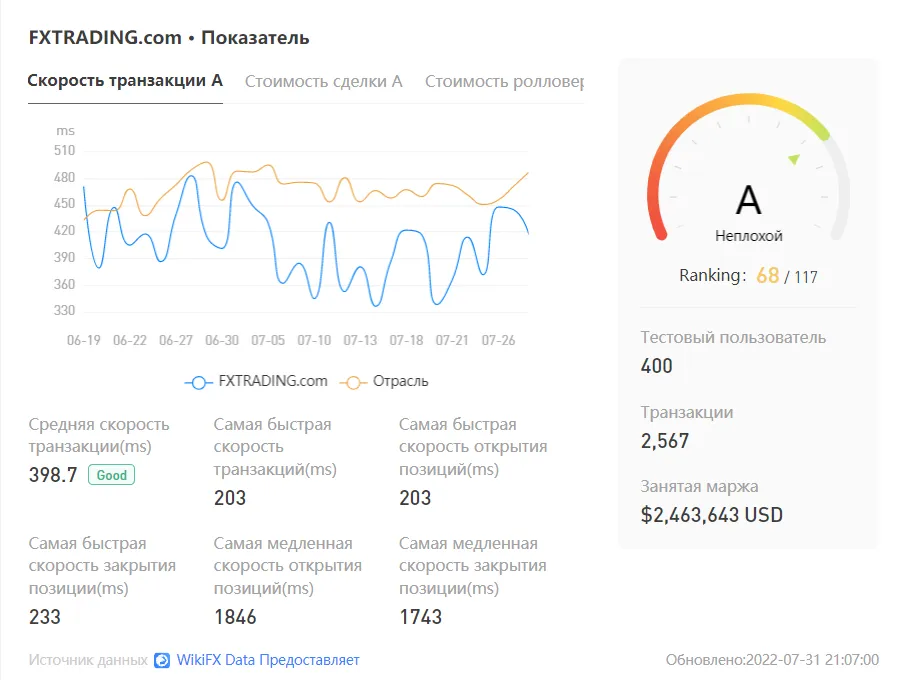
Task: Click the FXTRADING.com • Показатель heading
Action: click(x=169, y=38)
